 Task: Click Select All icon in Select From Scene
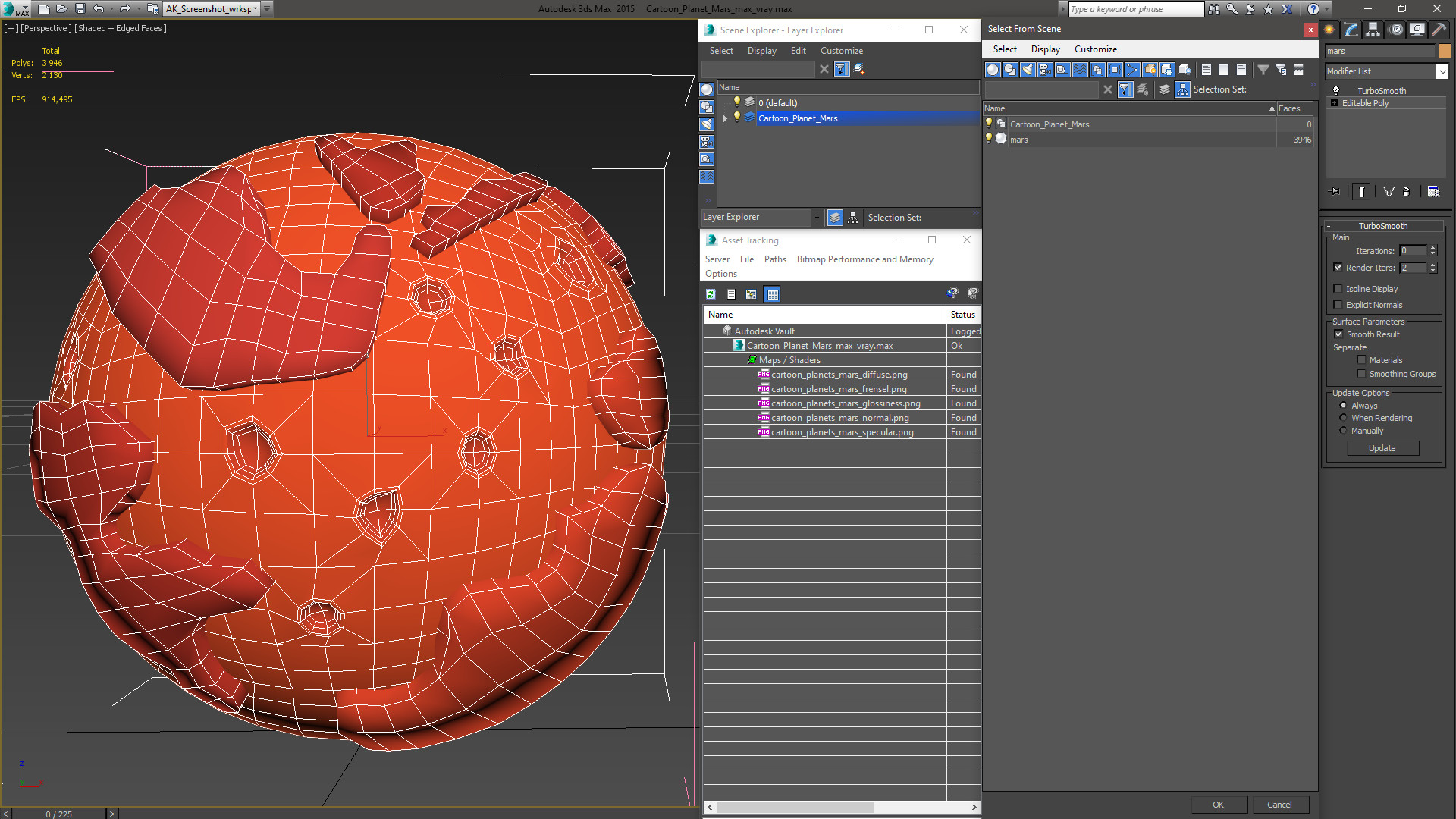coord(1207,70)
